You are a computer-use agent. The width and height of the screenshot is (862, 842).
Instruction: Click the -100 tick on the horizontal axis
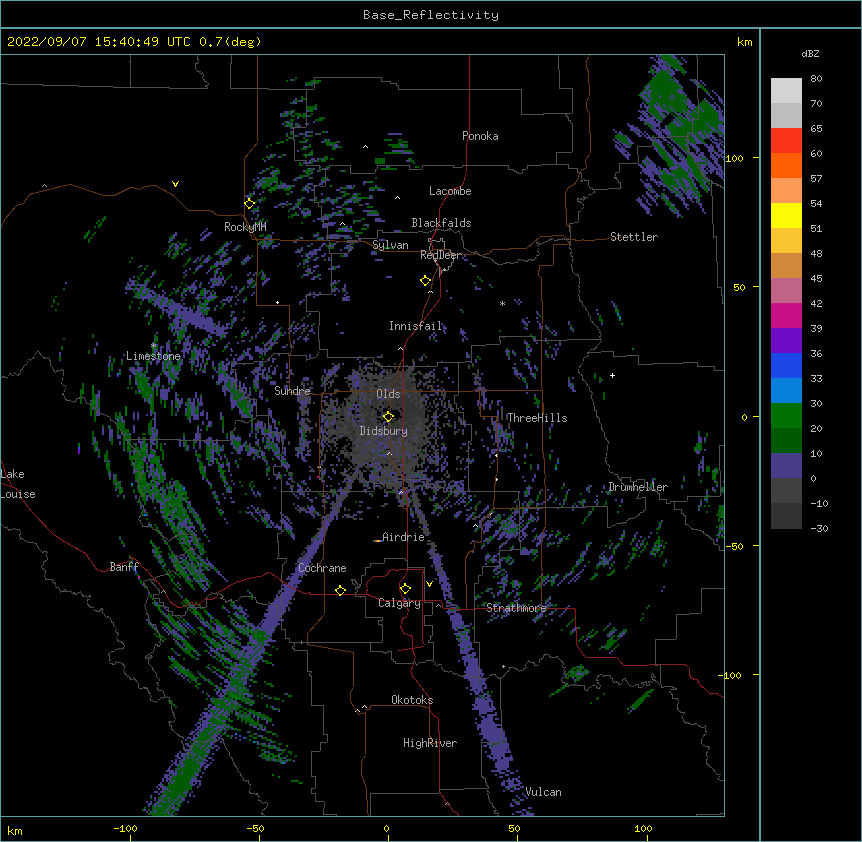click(x=125, y=828)
